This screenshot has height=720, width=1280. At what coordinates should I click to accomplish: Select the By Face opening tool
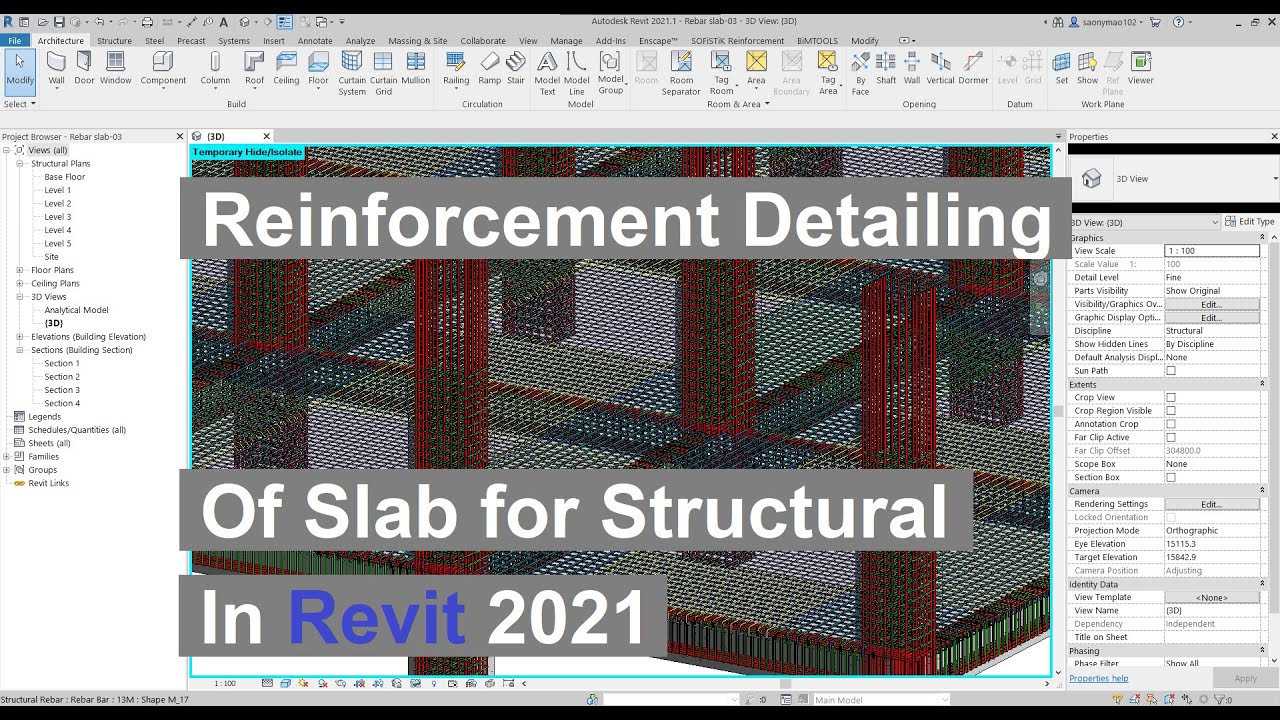(x=860, y=74)
